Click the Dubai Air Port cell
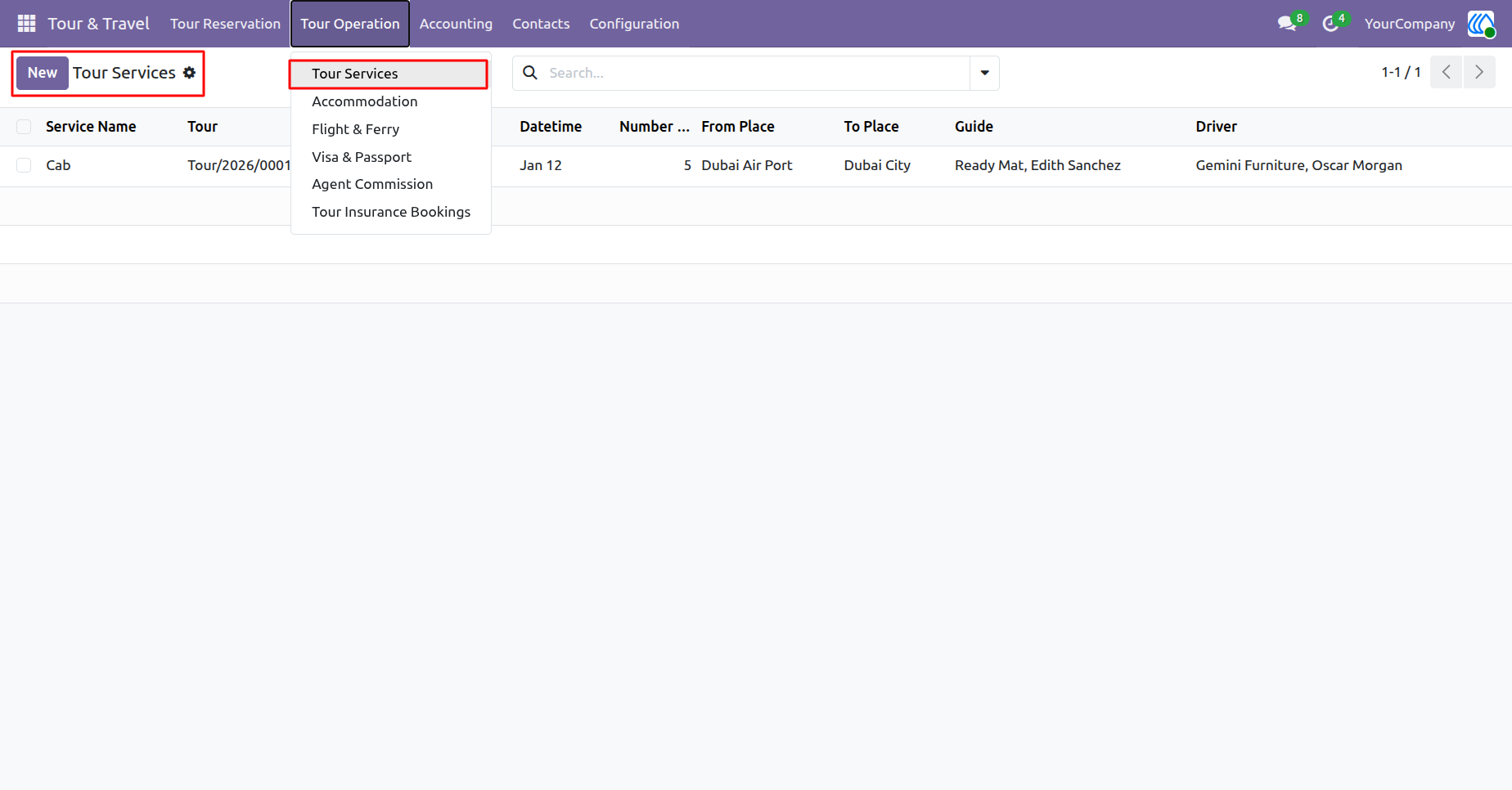Image resolution: width=1512 pixels, height=790 pixels. tap(747, 165)
